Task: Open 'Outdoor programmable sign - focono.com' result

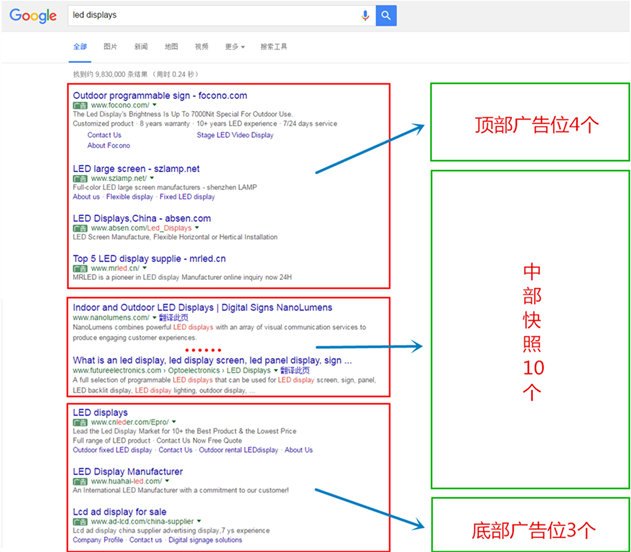Action: (159, 95)
